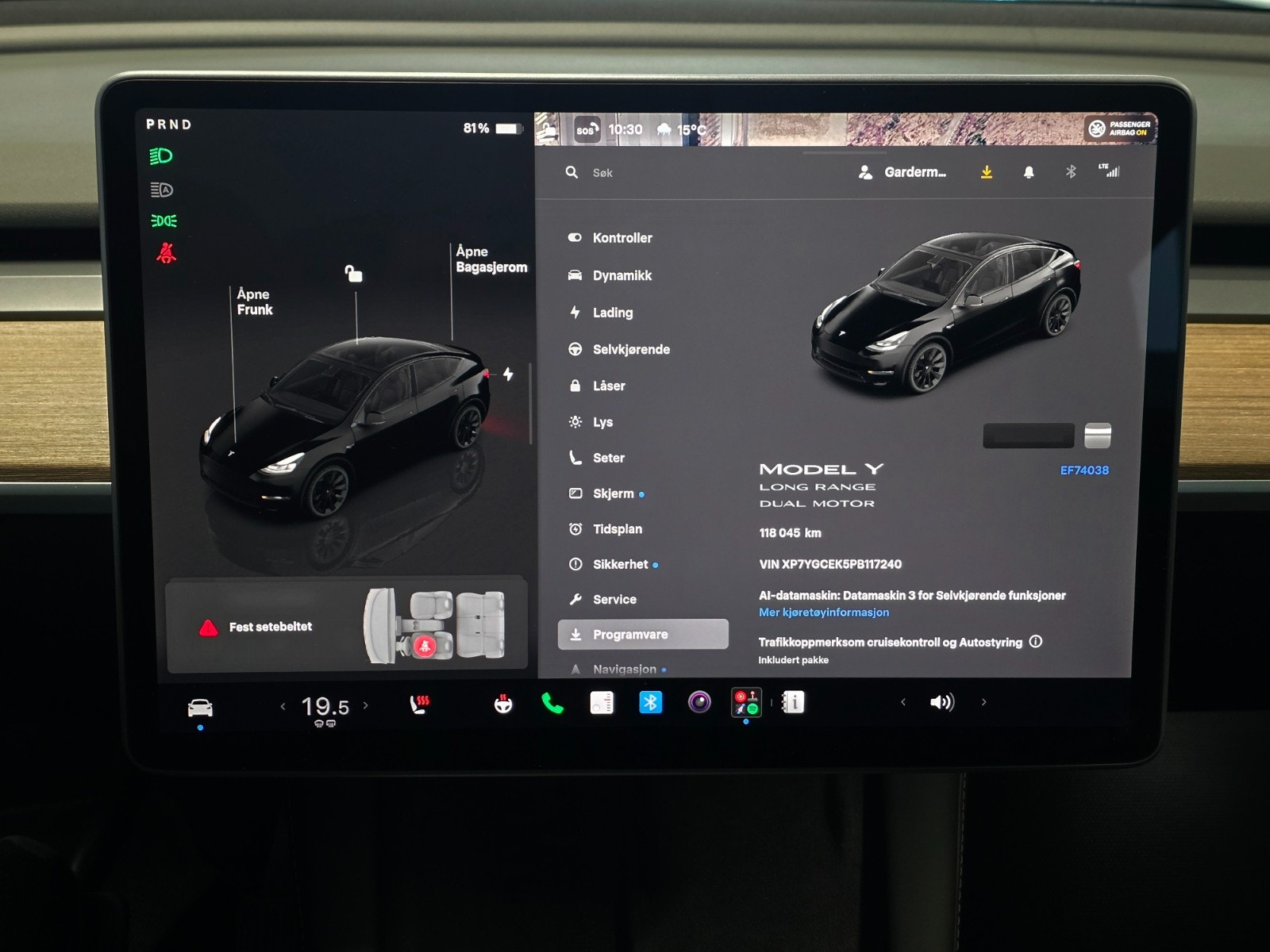Tap the battery 81% indicator
1270x952 pixels.
[492, 128]
